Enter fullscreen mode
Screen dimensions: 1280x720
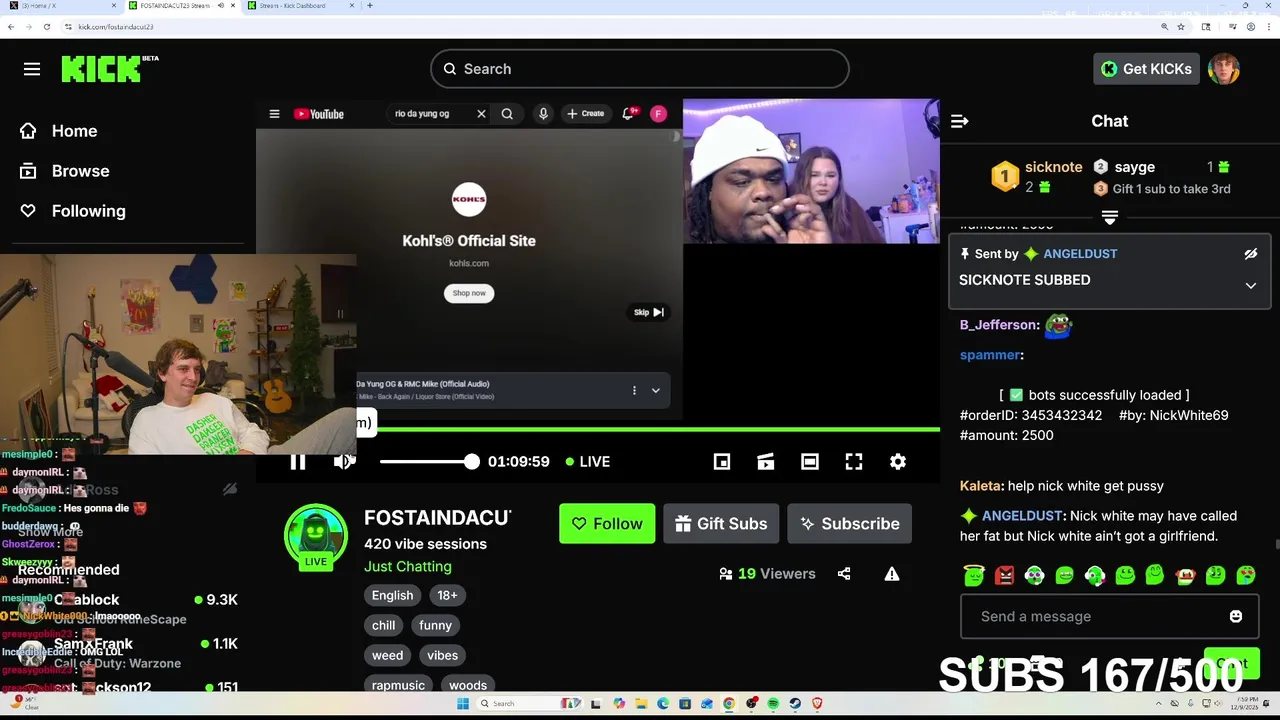click(x=854, y=461)
